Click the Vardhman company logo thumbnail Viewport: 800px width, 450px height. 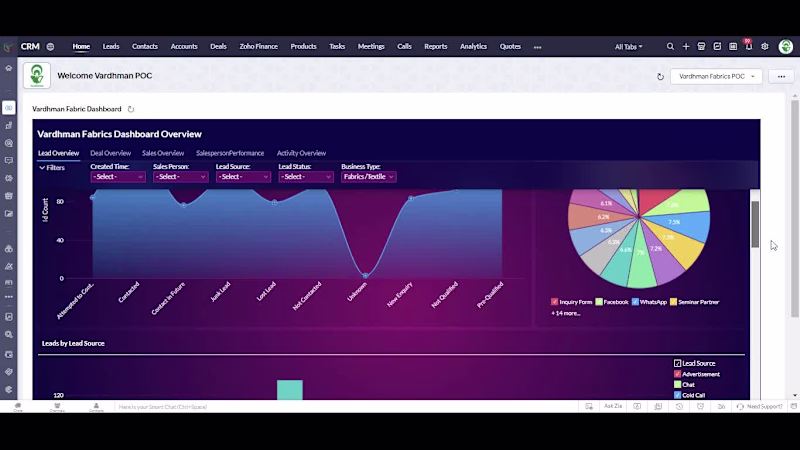37,76
